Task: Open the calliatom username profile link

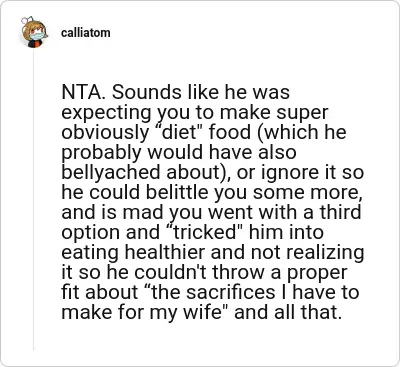Action: pyautogui.click(x=85, y=33)
